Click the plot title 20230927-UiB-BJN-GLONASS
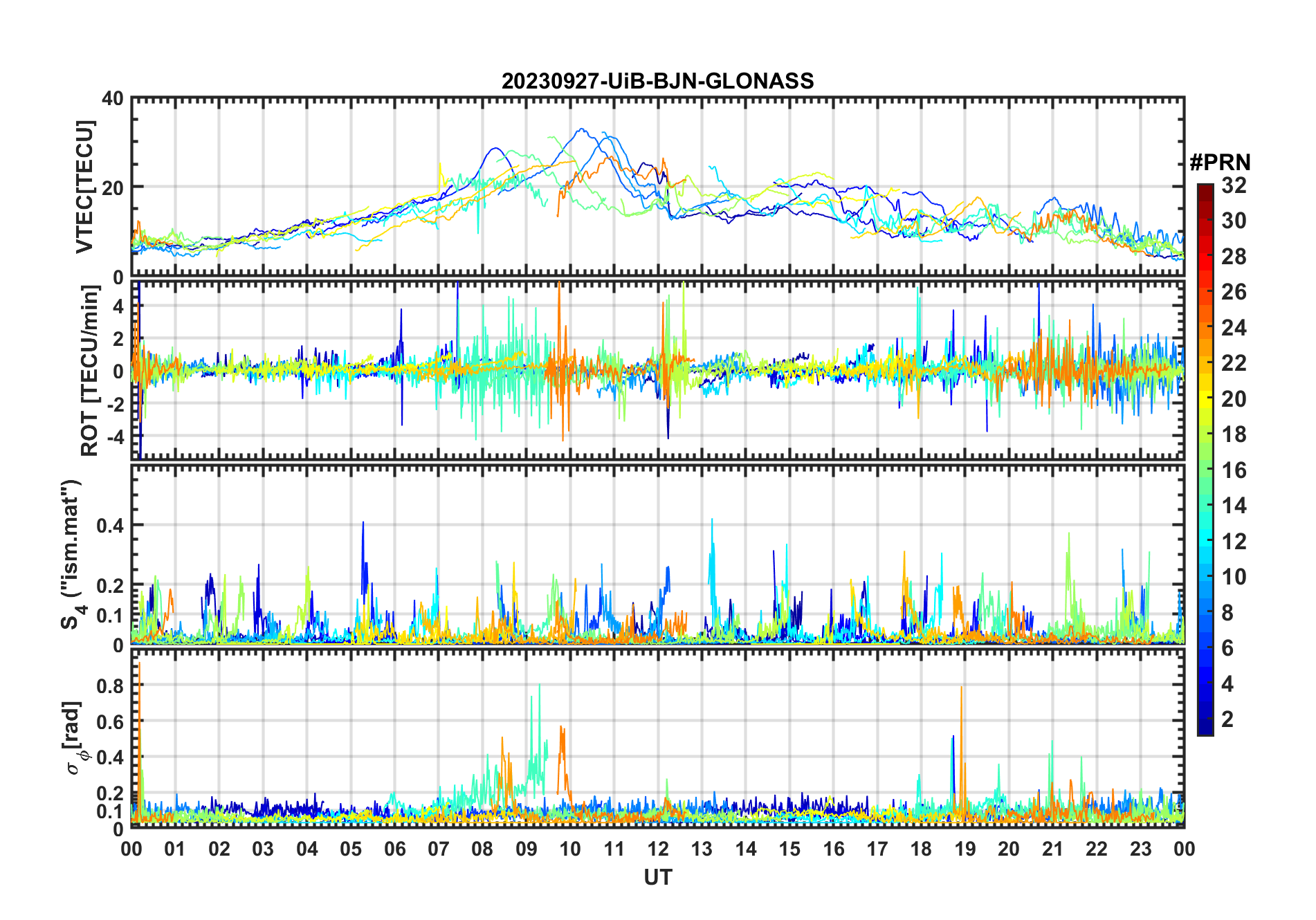This screenshot has width=1316, height=920. click(657, 82)
